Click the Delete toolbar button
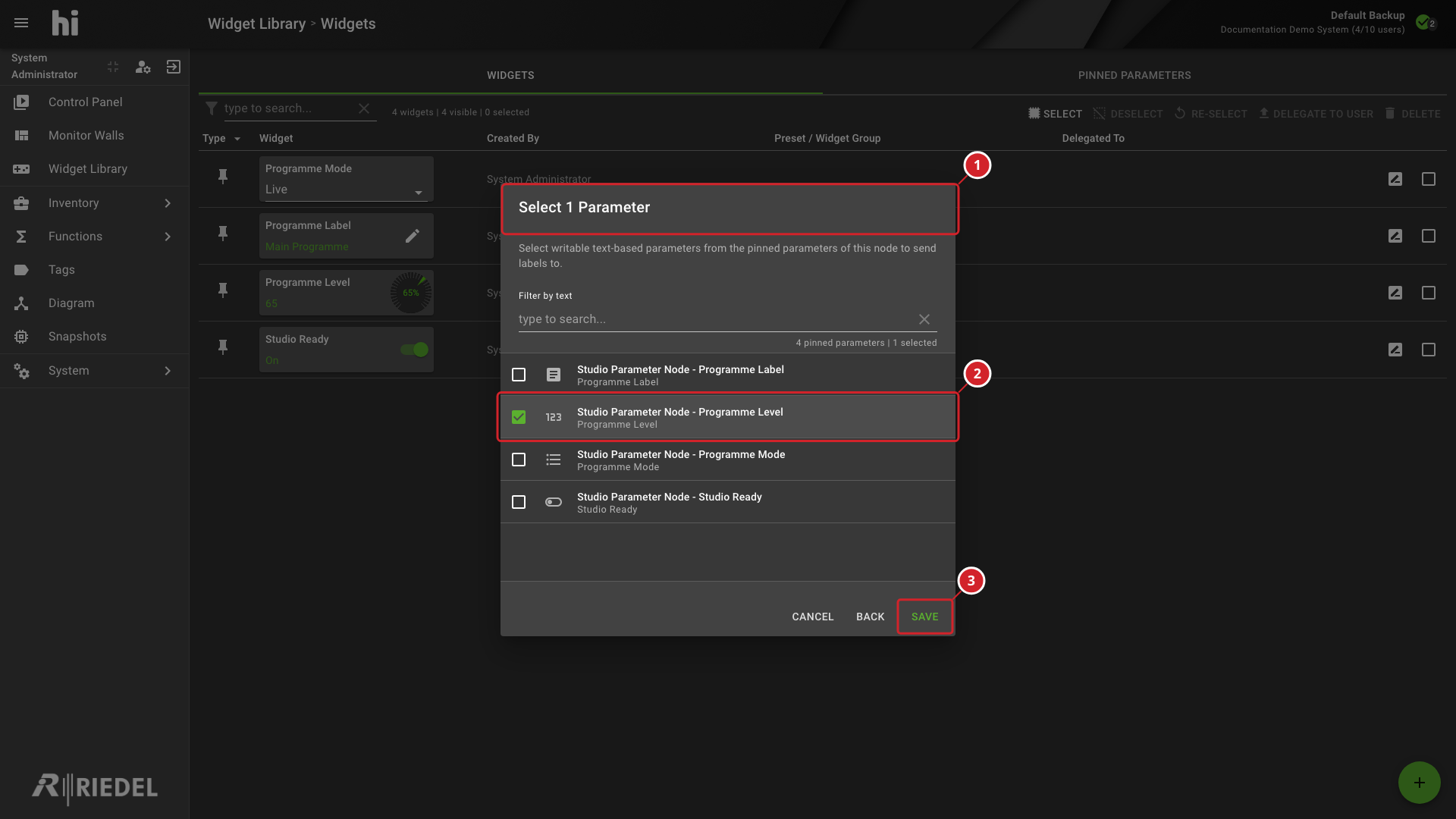This screenshot has height=819, width=1456. coord(1412,114)
